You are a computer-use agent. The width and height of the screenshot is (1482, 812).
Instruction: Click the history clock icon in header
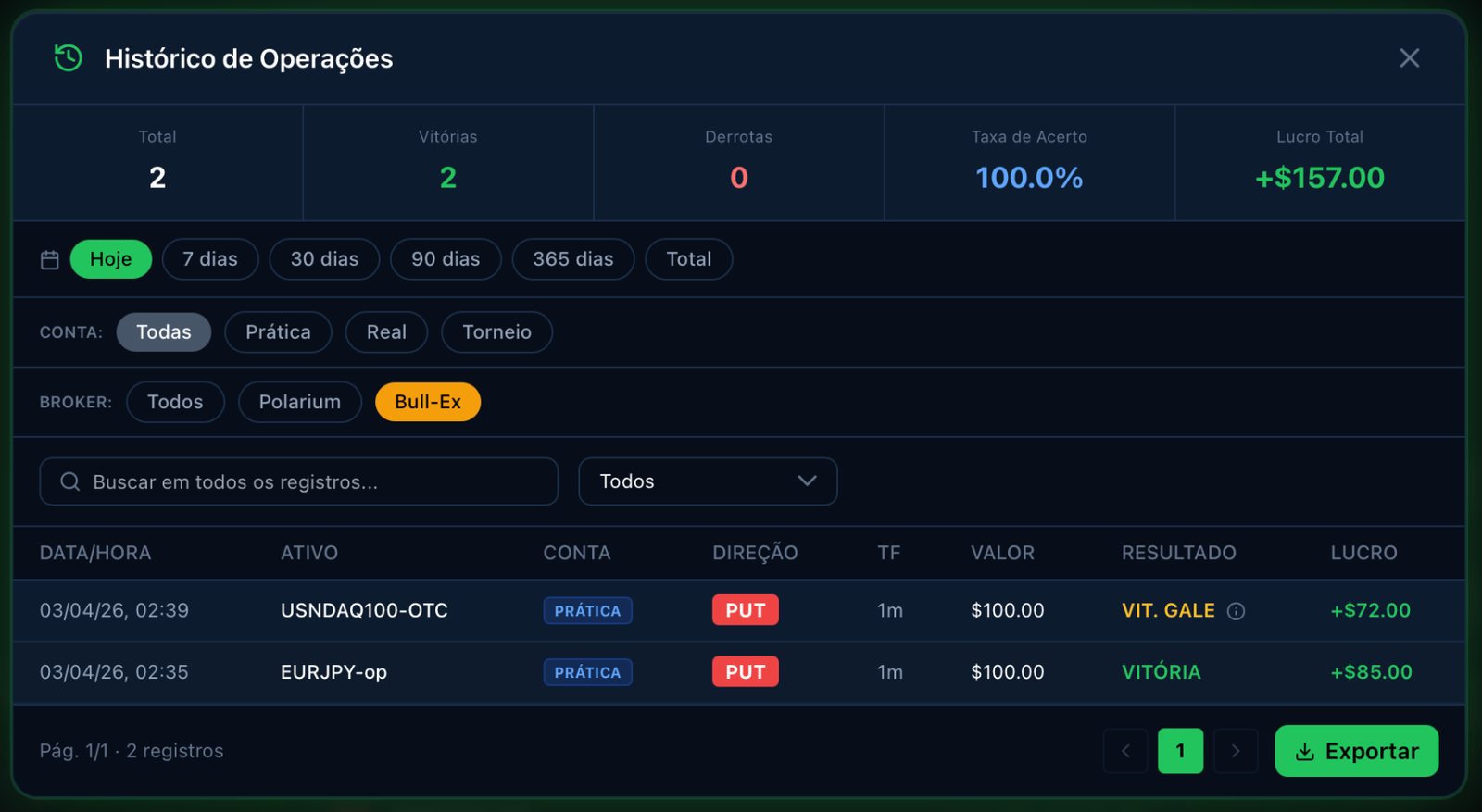(x=66, y=58)
